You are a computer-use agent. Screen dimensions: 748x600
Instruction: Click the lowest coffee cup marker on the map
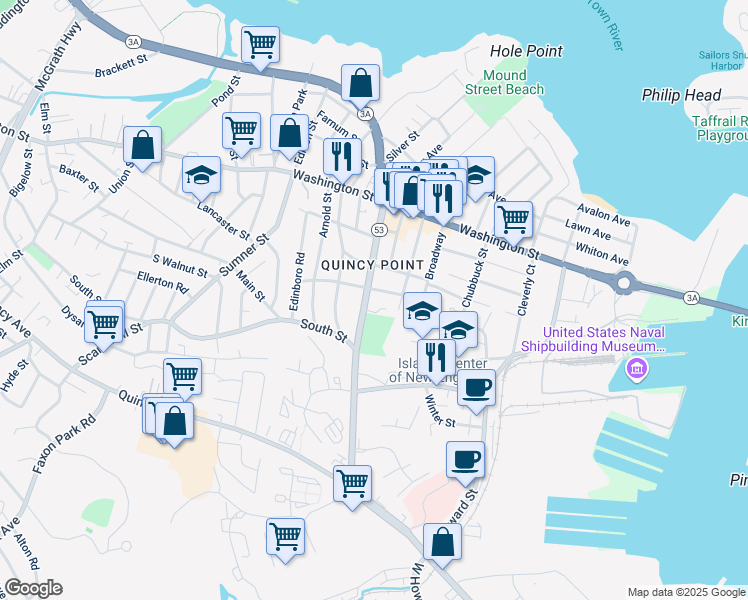click(465, 460)
